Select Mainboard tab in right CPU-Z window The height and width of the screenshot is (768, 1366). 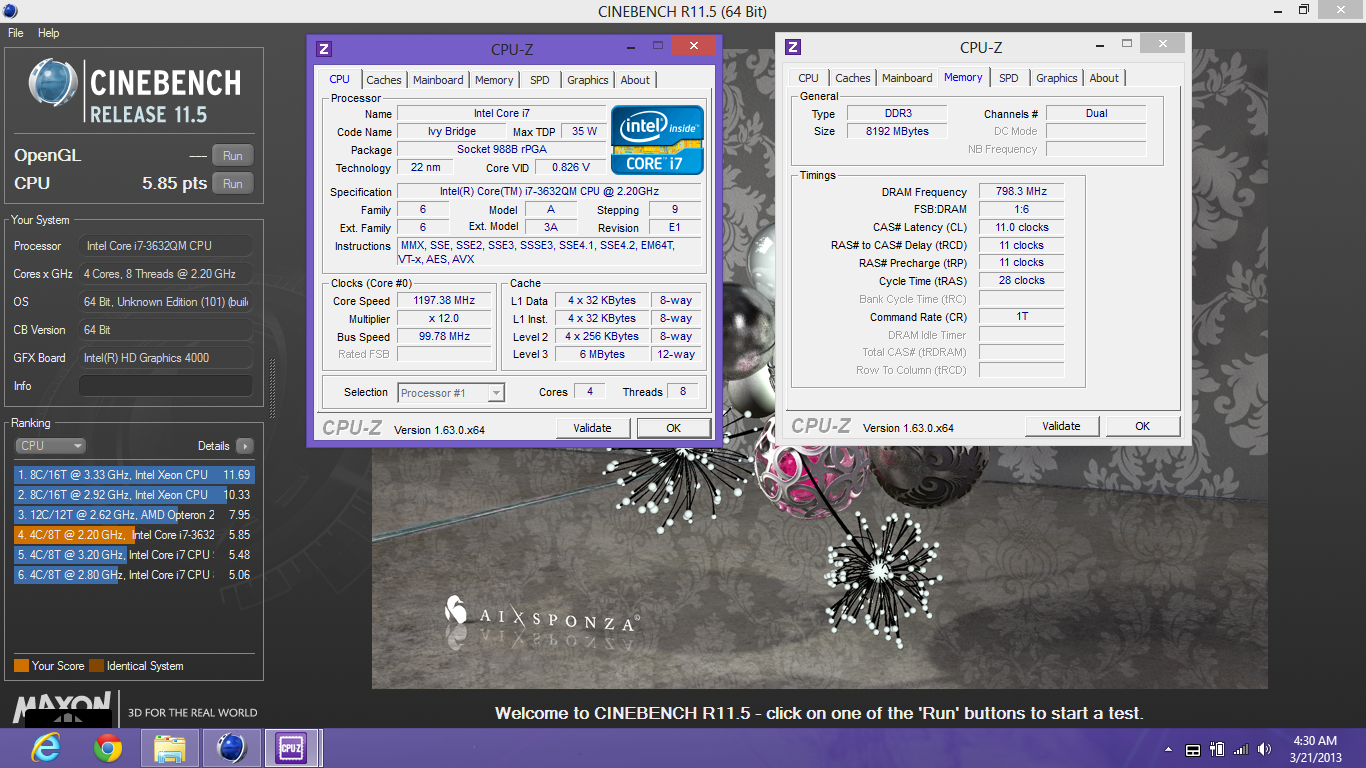[907, 78]
